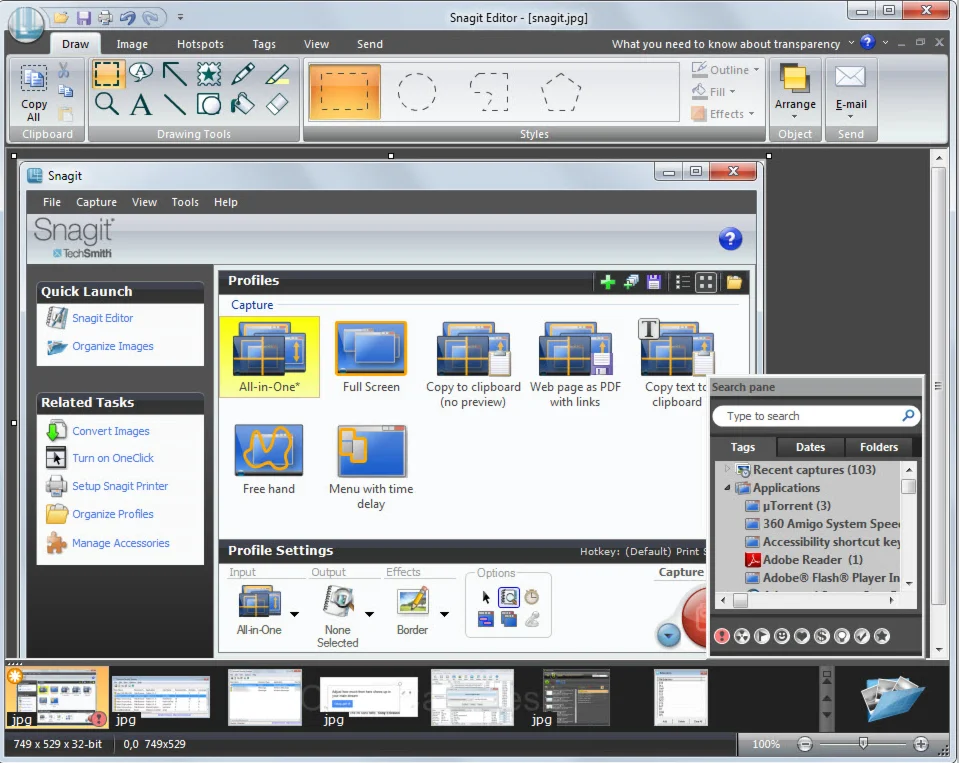The image size is (959, 763).
Task: Select the Paint Fill tool
Action: click(243, 105)
